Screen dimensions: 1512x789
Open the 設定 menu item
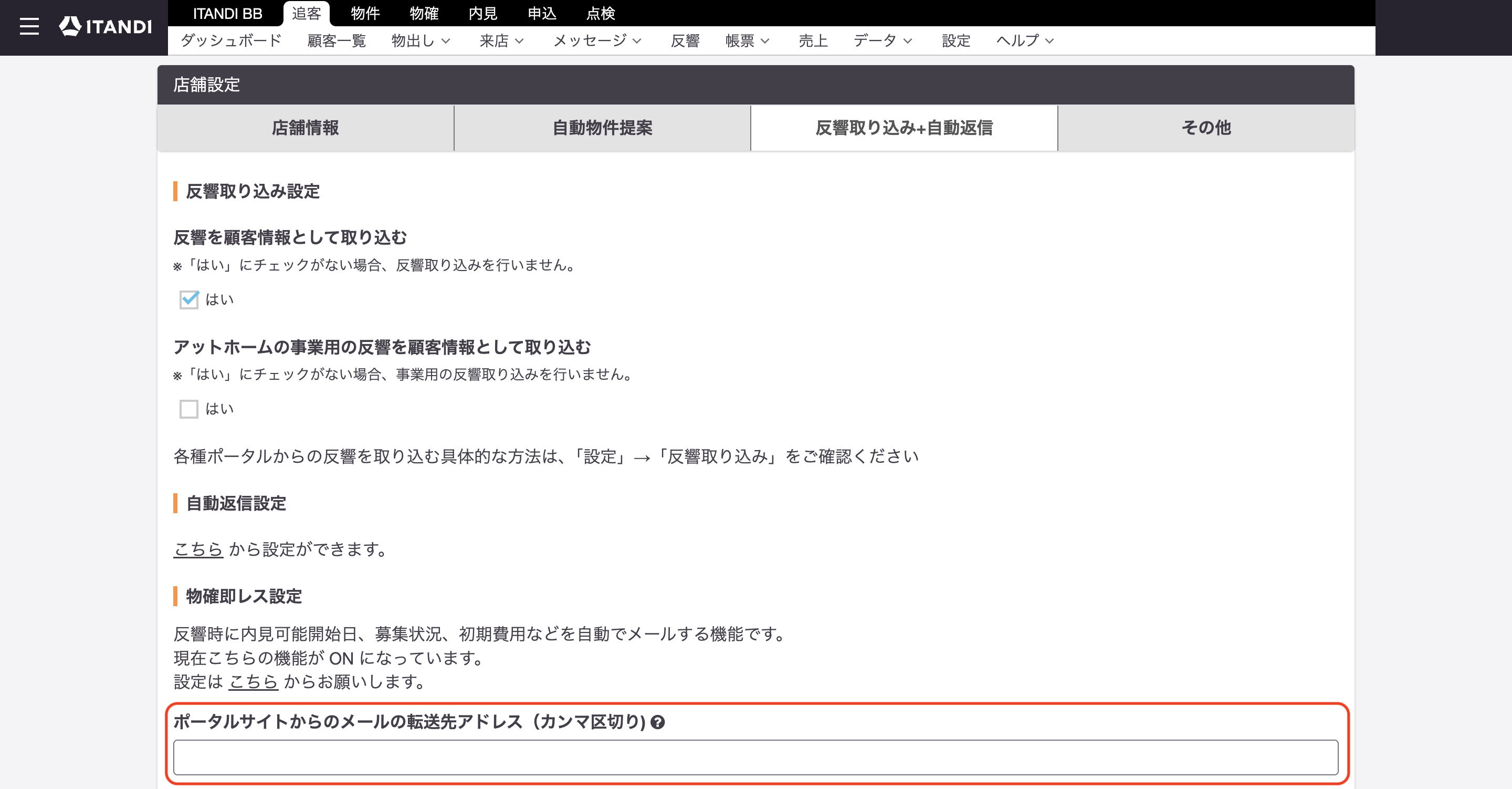click(x=955, y=40)
